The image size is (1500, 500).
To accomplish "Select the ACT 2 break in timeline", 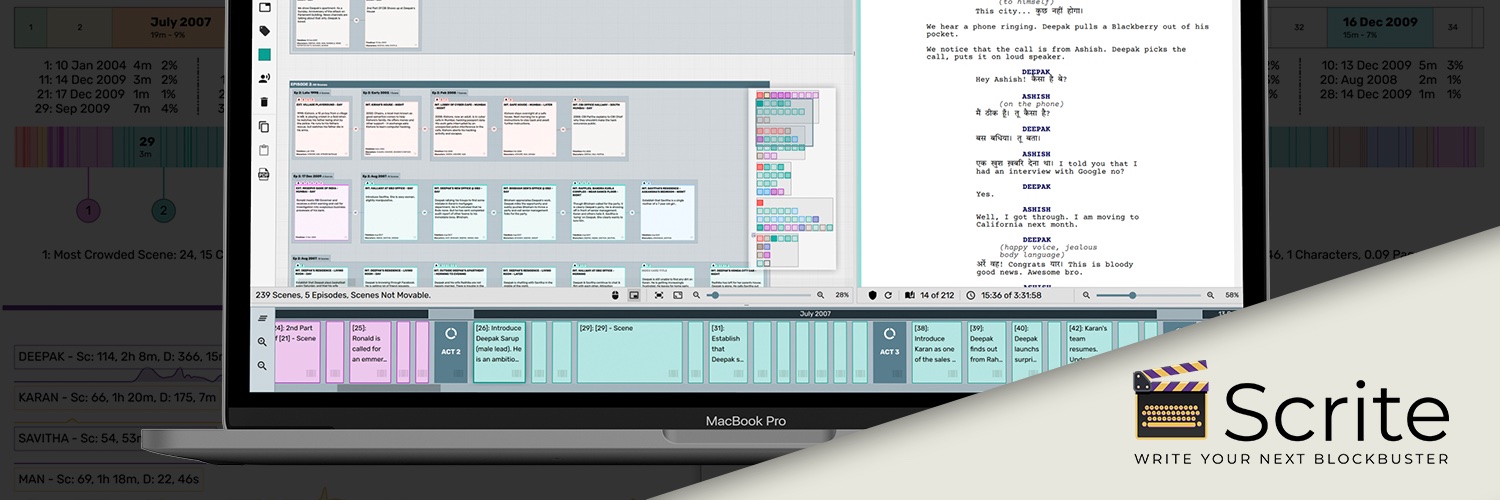I will pyautogui.click(x=451, y=352).
